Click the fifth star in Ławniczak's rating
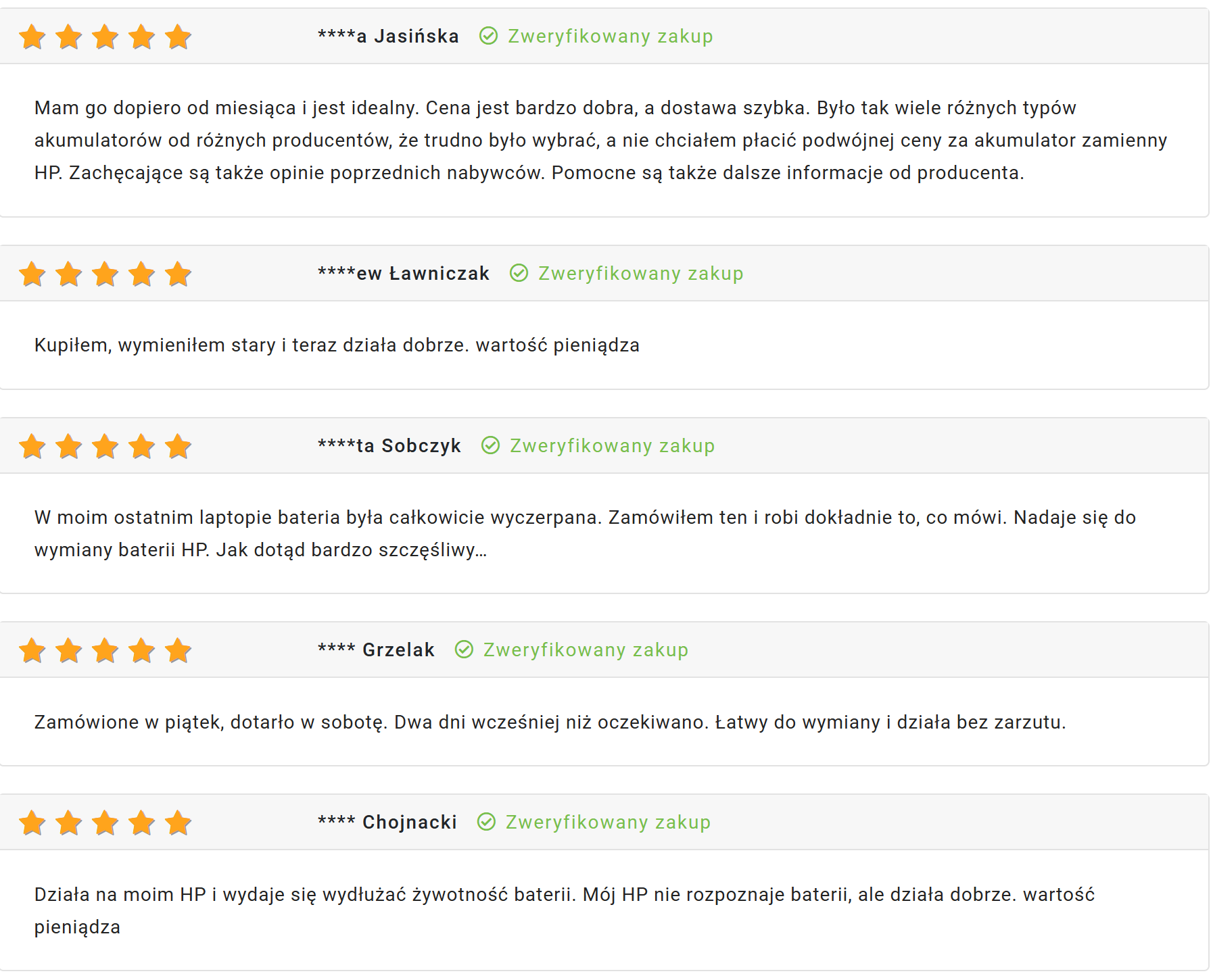Viewport: 1213px width, 980px height. point(179,274)
